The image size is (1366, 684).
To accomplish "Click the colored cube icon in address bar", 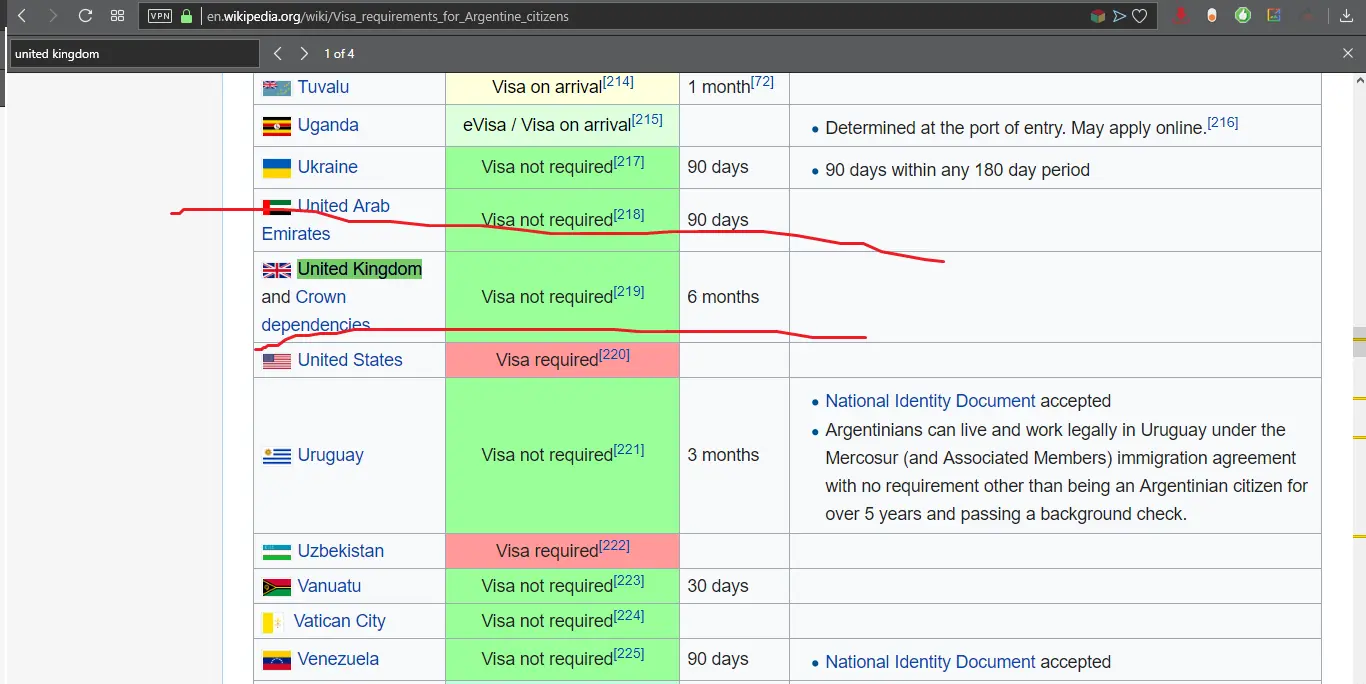I will coord(1098,16).
